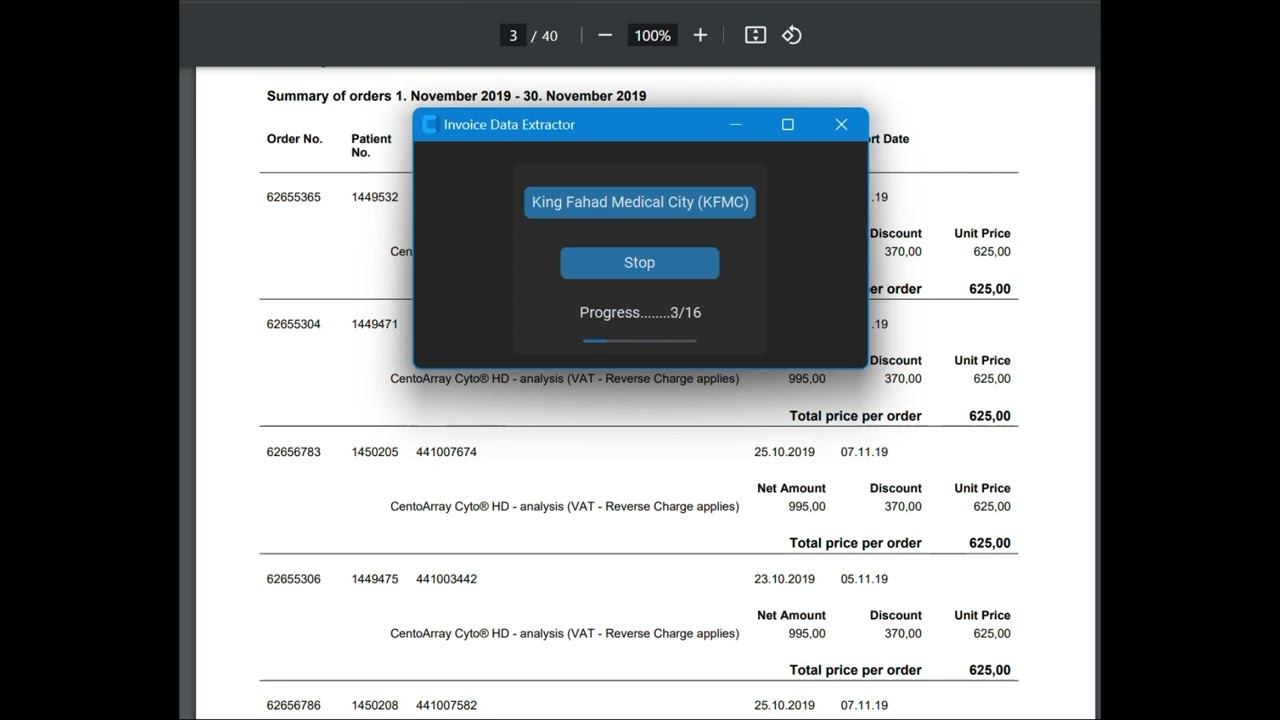Screen dimensions: 1280x720
Task: Click patient number 1449475
Action: tap(374, 579)
